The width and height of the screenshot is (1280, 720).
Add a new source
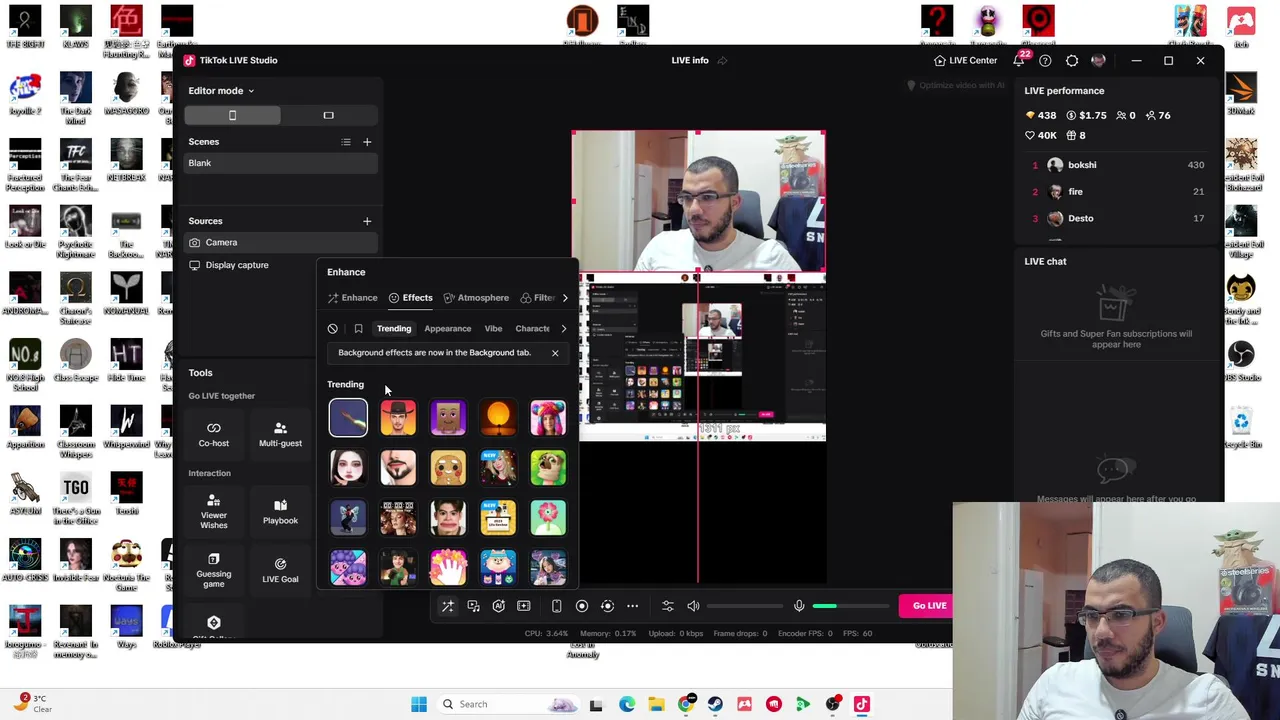tap(367, 221)
